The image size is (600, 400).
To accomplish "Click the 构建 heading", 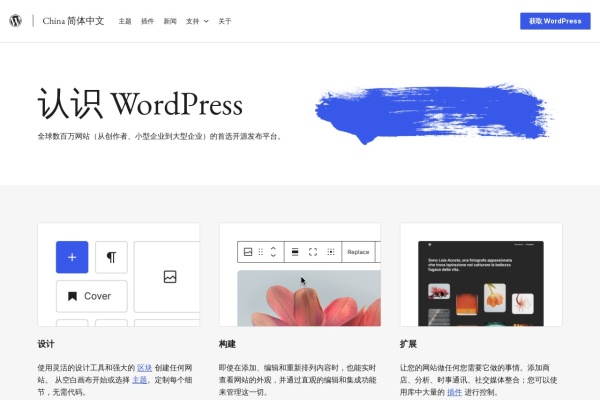I will click(227, 344).
